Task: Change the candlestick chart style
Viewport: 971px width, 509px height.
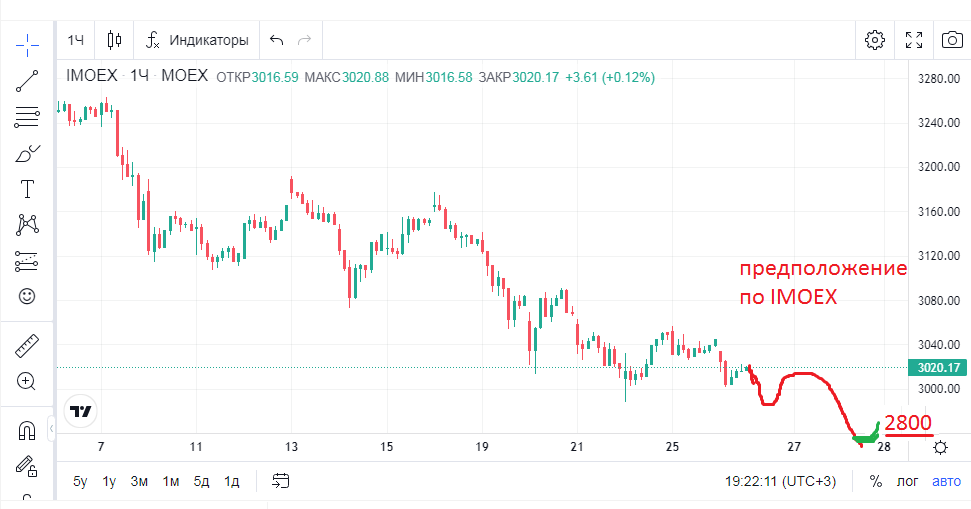Action: (114, 40)
